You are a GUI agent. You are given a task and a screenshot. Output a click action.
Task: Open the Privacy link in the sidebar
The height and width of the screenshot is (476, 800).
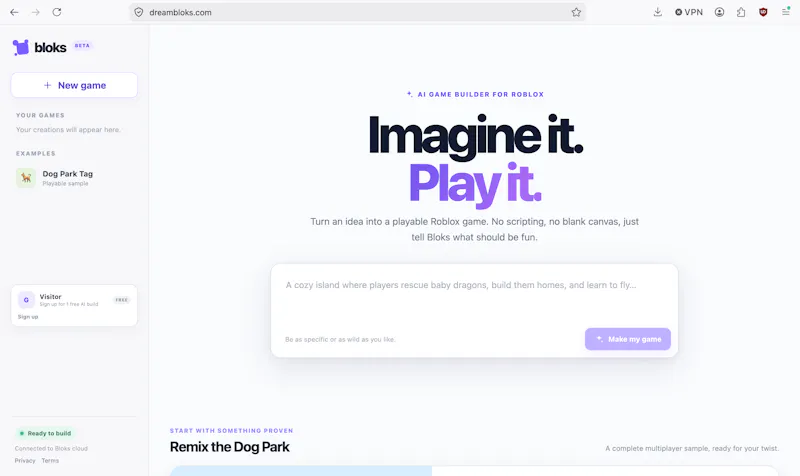25,461
